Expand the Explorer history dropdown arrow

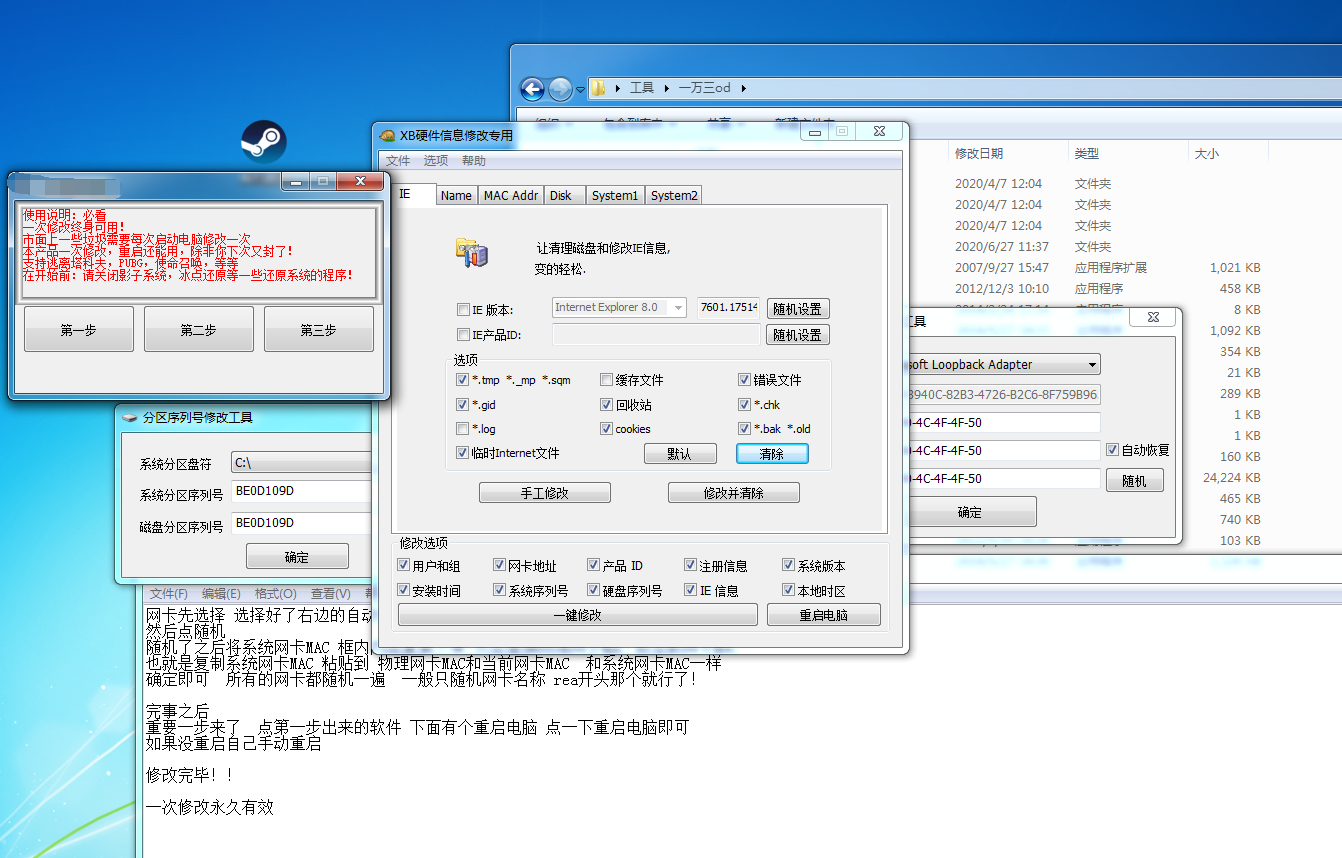pyautogui.click(x=581, y=89)
